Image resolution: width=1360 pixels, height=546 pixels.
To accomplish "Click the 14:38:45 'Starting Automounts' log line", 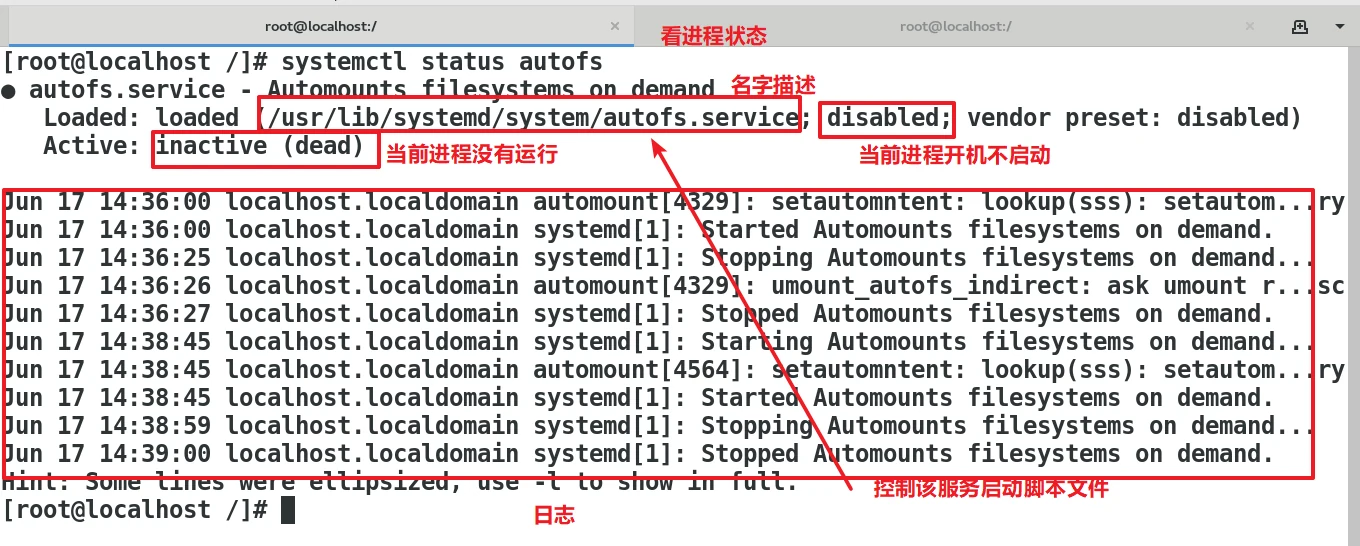I will pyautogui.click(x=659, y=342).
